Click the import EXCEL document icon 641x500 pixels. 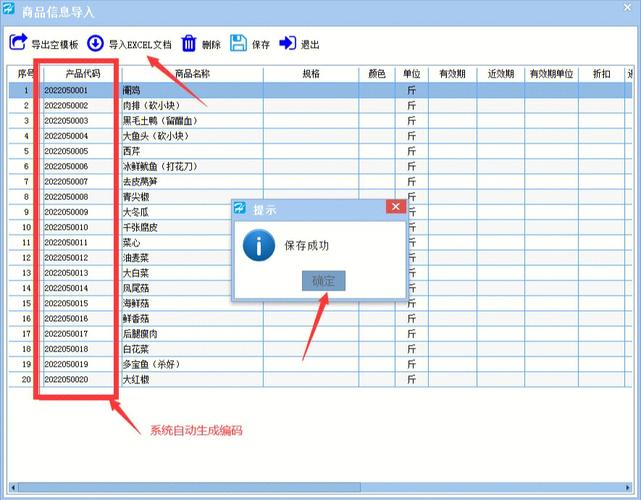click(x=95, y=43)
